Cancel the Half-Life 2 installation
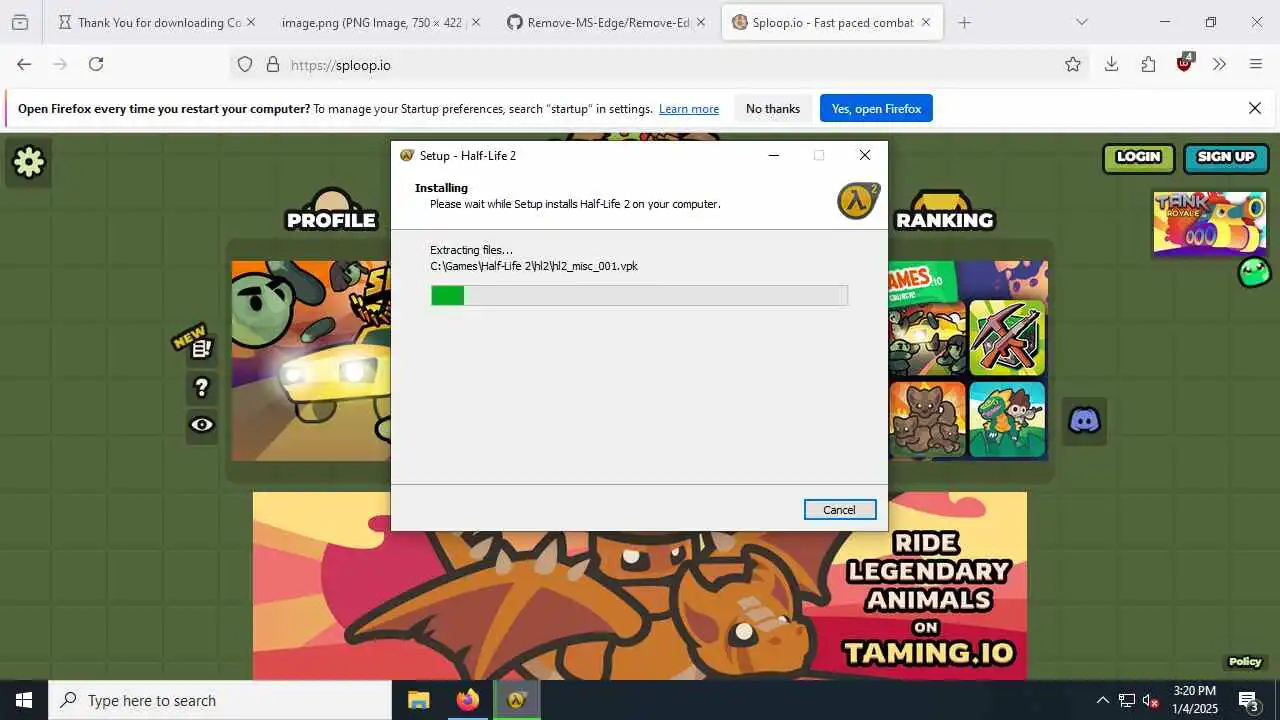The image size is (1280, 720). 840,510
